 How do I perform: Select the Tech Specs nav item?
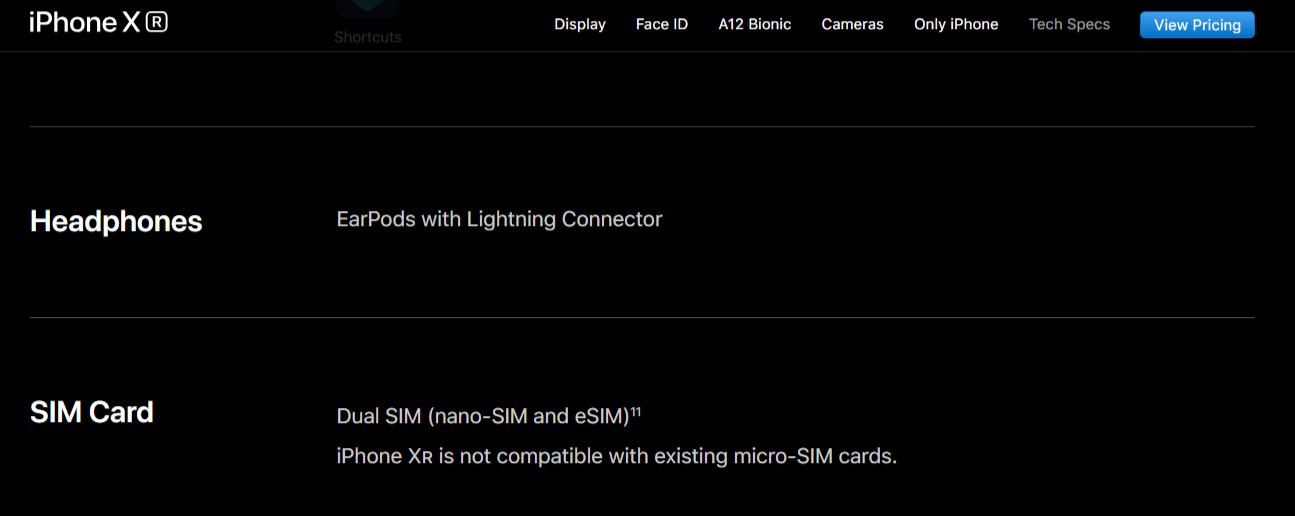click(x=1069, y=24)
